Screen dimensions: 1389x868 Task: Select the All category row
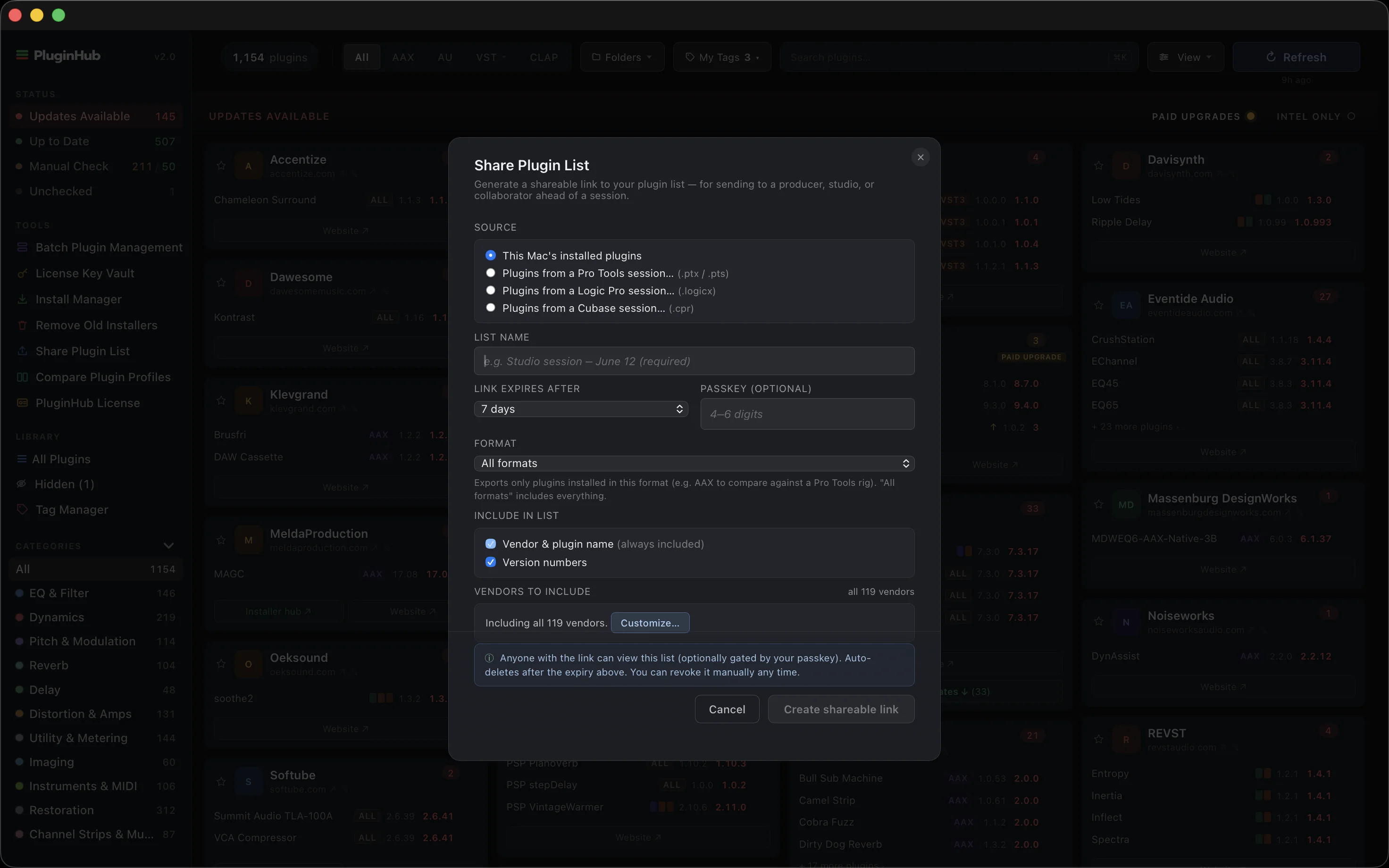96,569
